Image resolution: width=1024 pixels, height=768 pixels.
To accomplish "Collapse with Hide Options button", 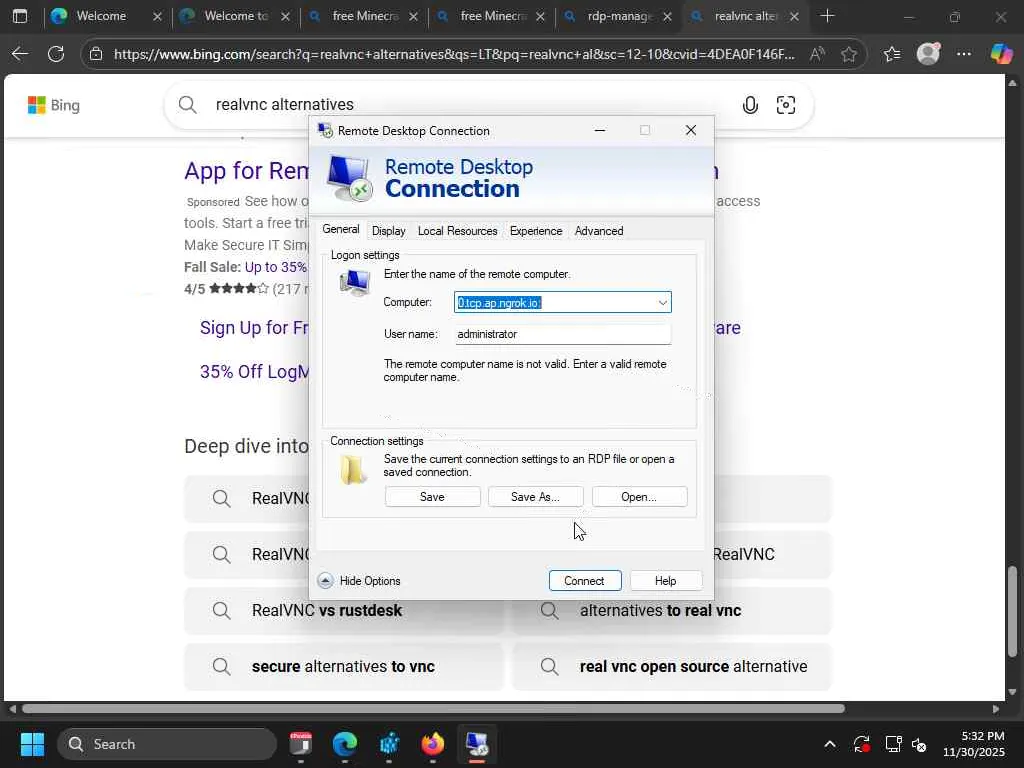I will click(359, 581).
